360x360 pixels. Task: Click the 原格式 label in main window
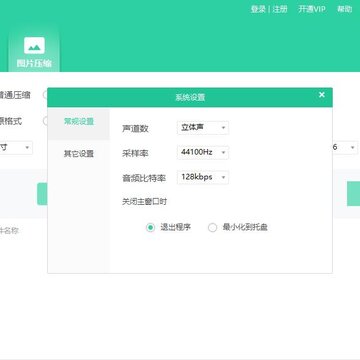click(x=11, y=121)
